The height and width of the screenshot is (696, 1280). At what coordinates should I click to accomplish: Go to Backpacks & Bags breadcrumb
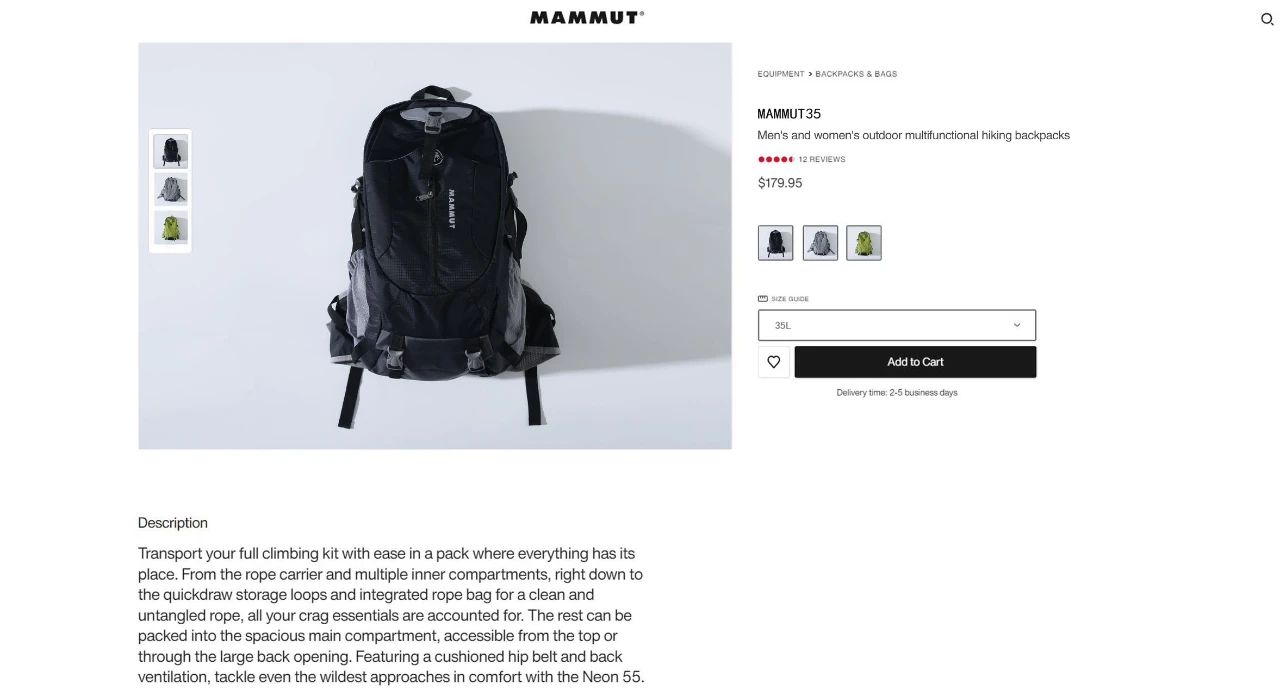point(856,74)
